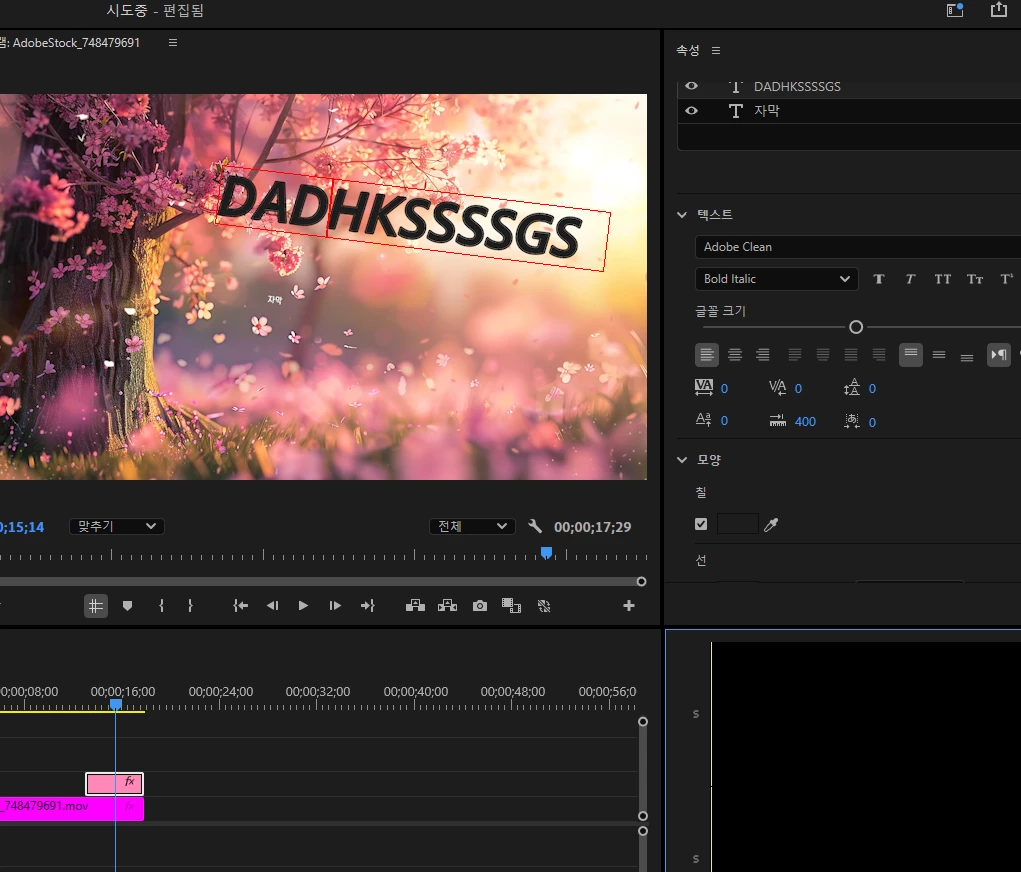This screenshot has height=872, width=1021.
Task: Select the DADHKSSSSGS layer row
Action: (849, 87)
